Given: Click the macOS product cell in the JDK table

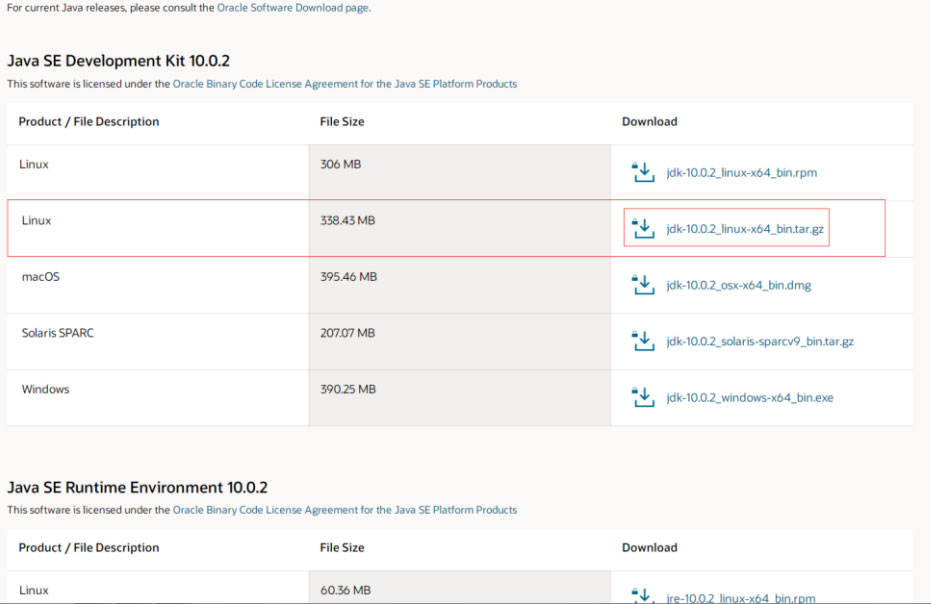Looking at the screenshot, I should 41,276.
